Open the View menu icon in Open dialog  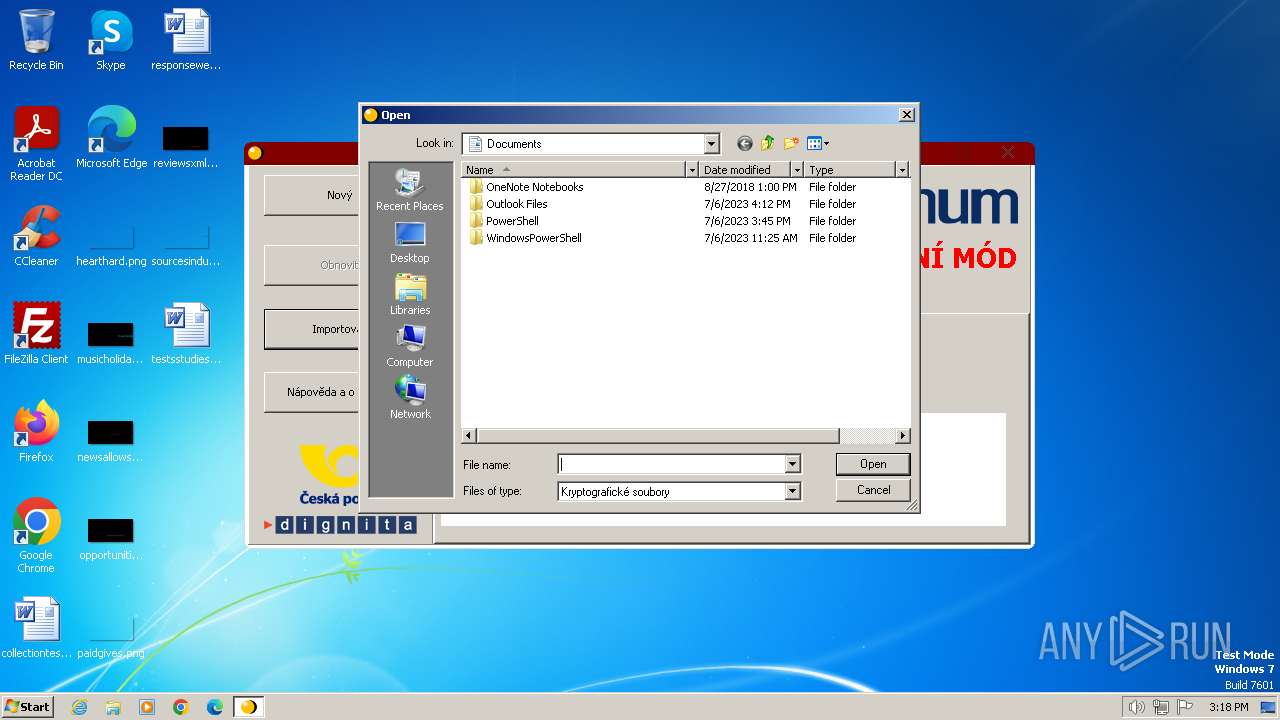818,144
